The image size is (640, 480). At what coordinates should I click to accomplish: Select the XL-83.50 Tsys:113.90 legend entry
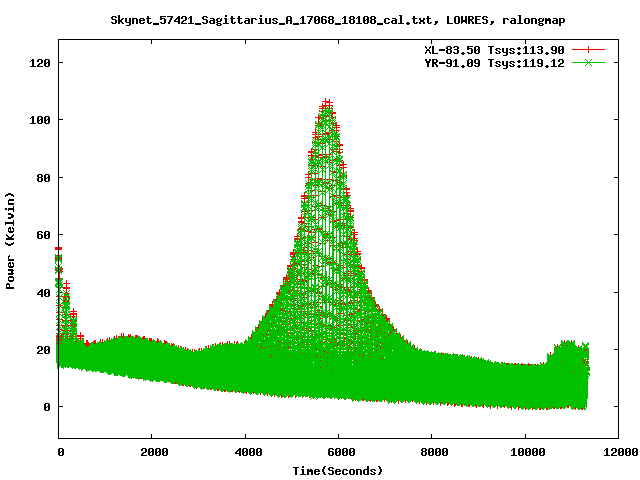494,50
